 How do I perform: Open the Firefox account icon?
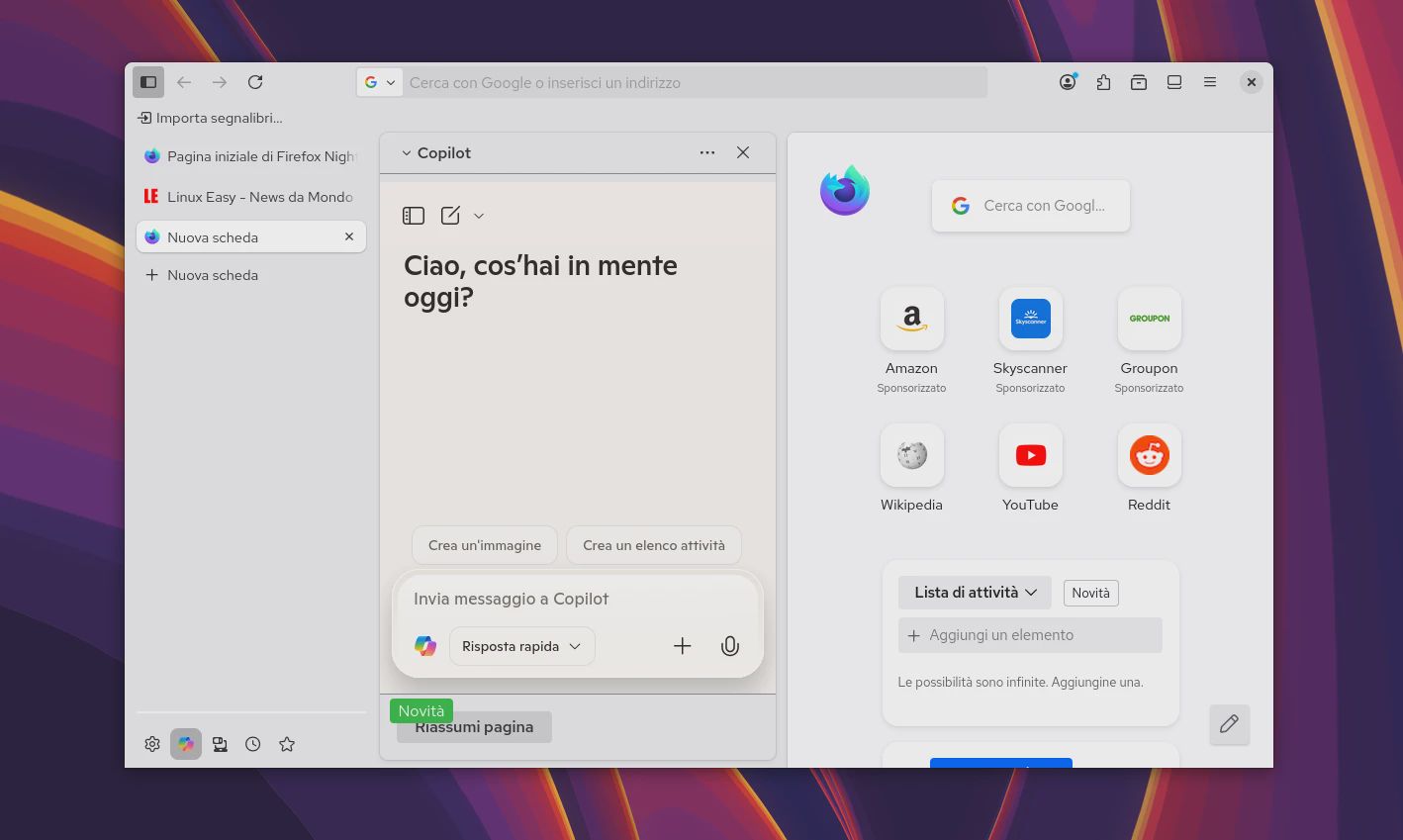1068,82
